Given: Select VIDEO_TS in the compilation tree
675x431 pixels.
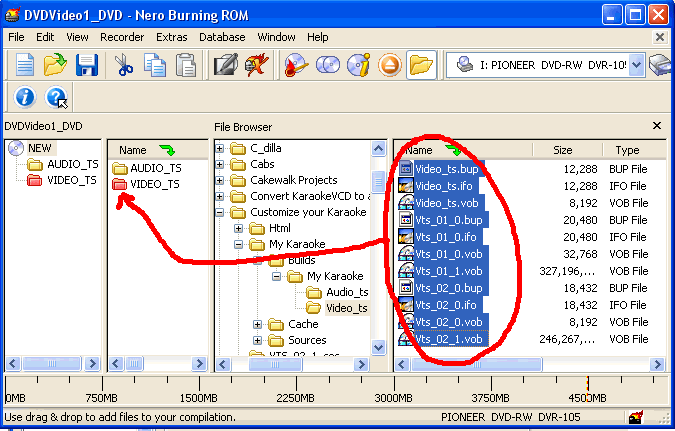Looking at the screenshot, I should coord(71,180).
